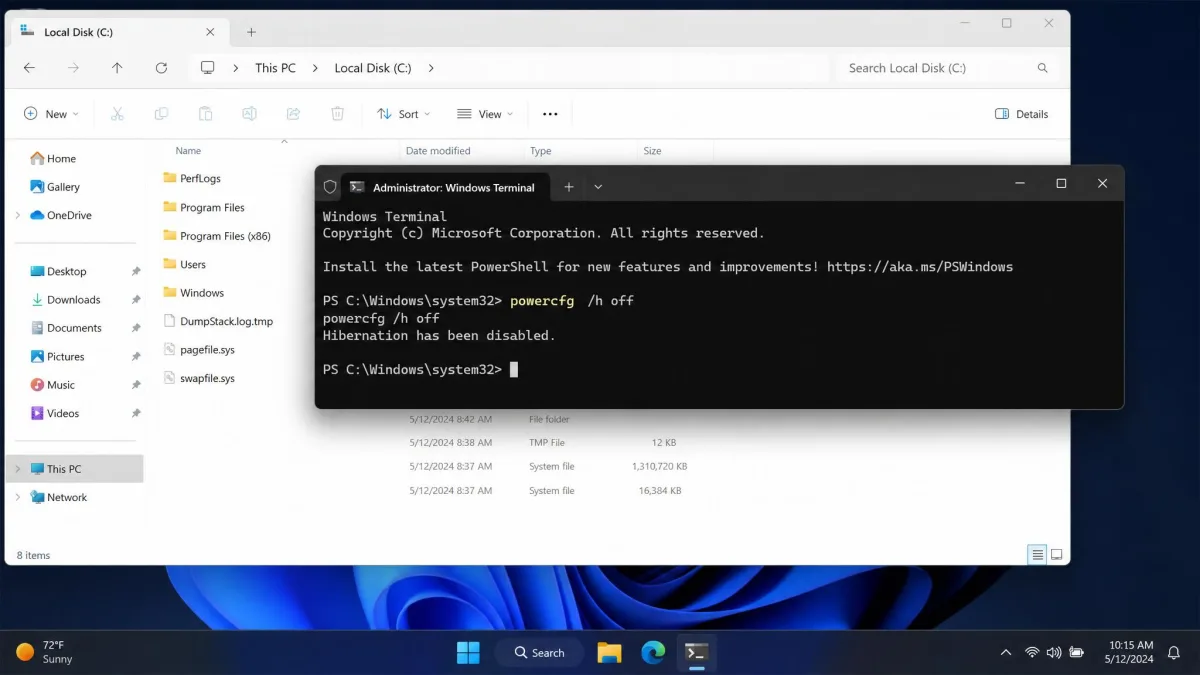This screenshot has height=675, width=1200.
Task: Add a new File Explorer tab
Action: [x=251, y=32]
